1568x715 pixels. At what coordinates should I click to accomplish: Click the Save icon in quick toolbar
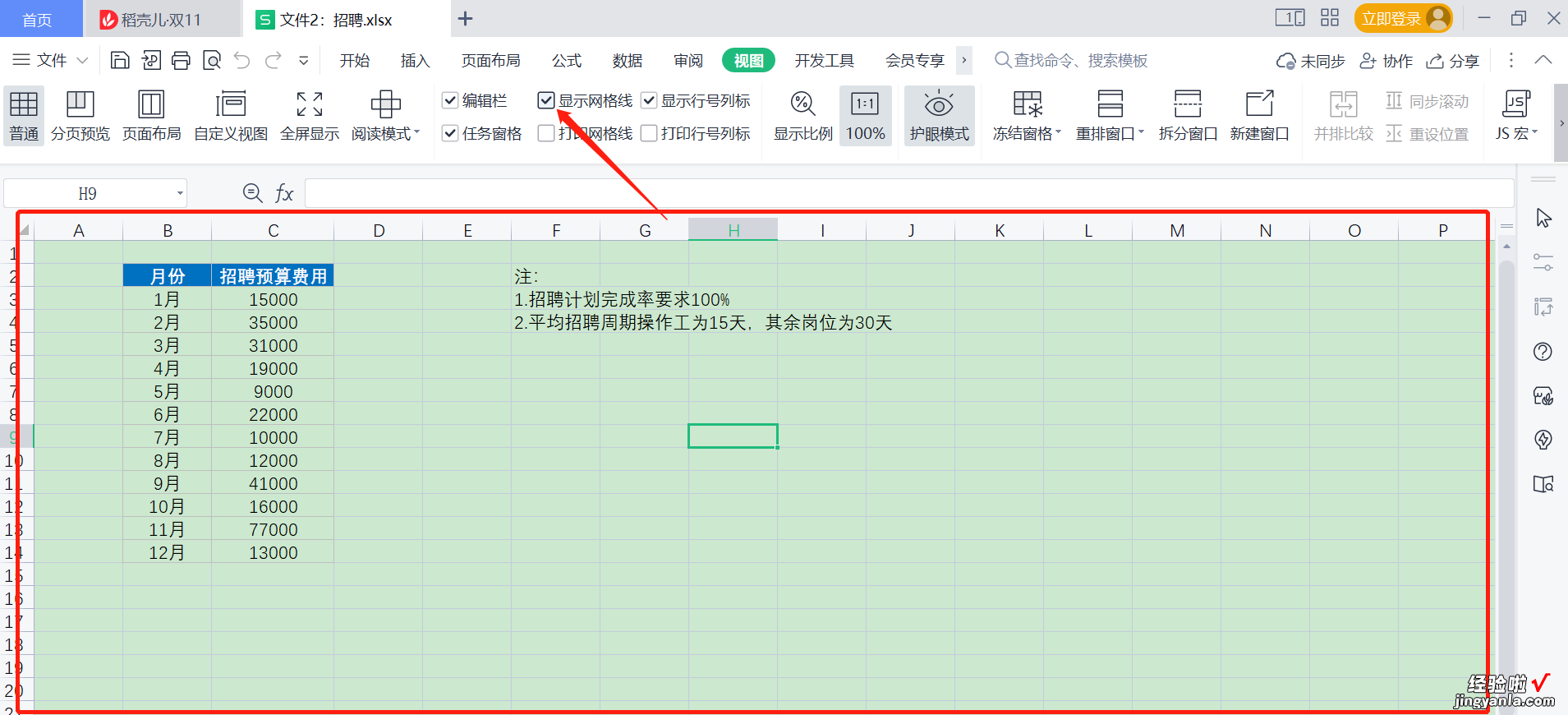(x=120, y=60)
